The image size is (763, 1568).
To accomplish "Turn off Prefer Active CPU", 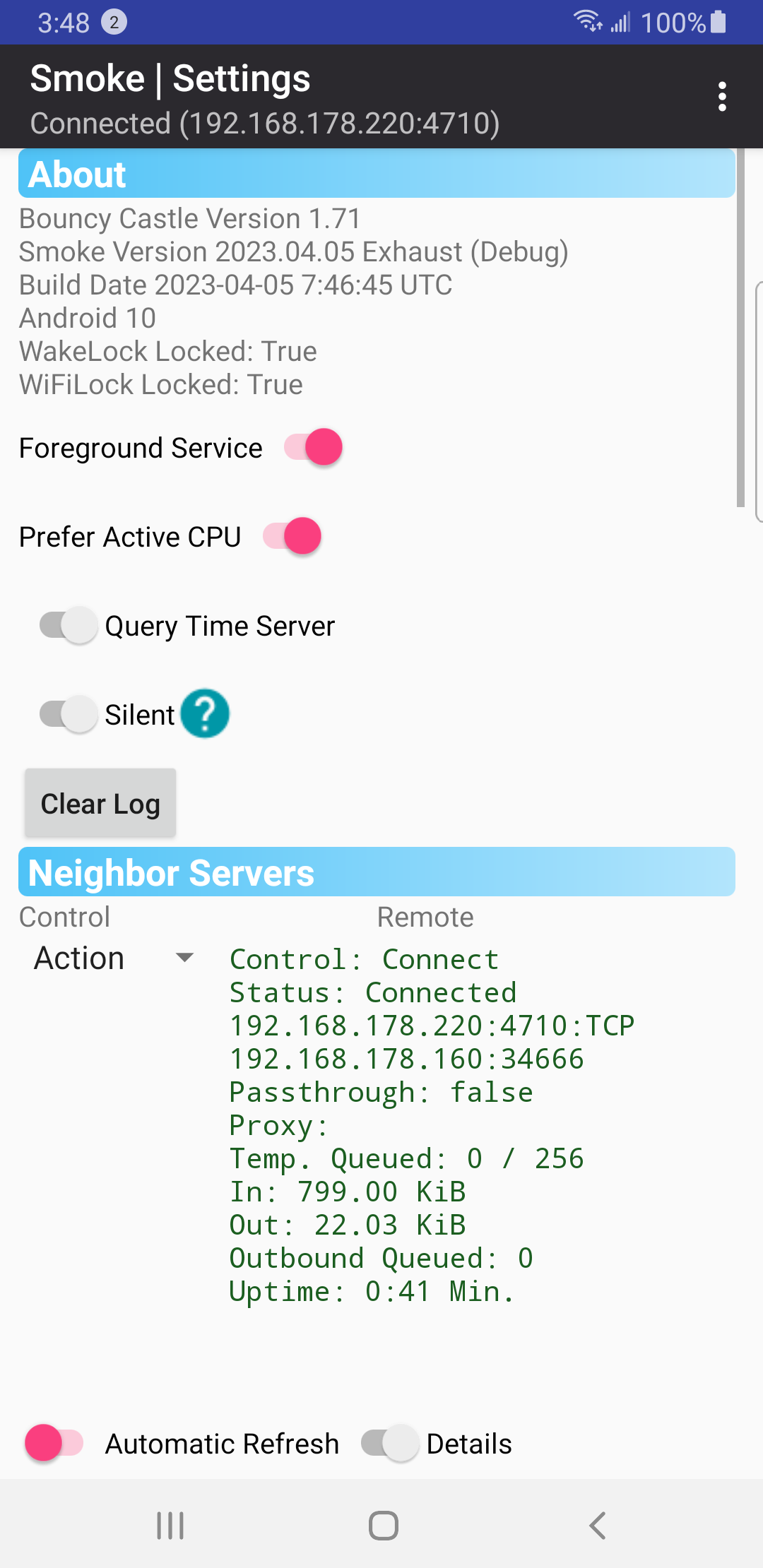I will coord(295,536).
